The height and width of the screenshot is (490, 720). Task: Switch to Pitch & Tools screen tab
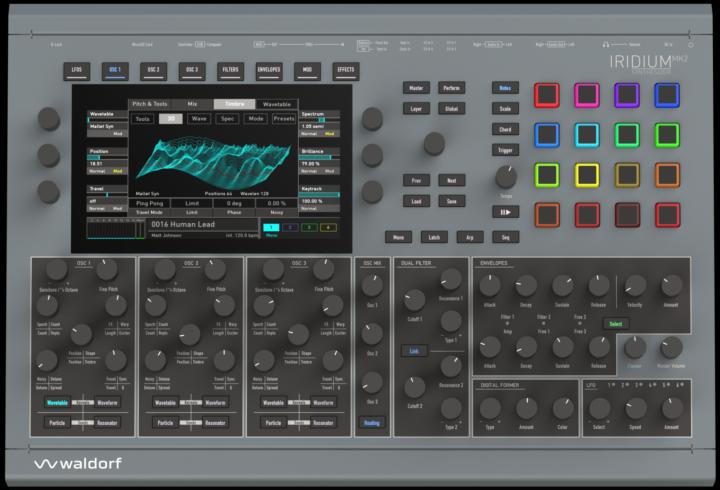pos(150,104)
